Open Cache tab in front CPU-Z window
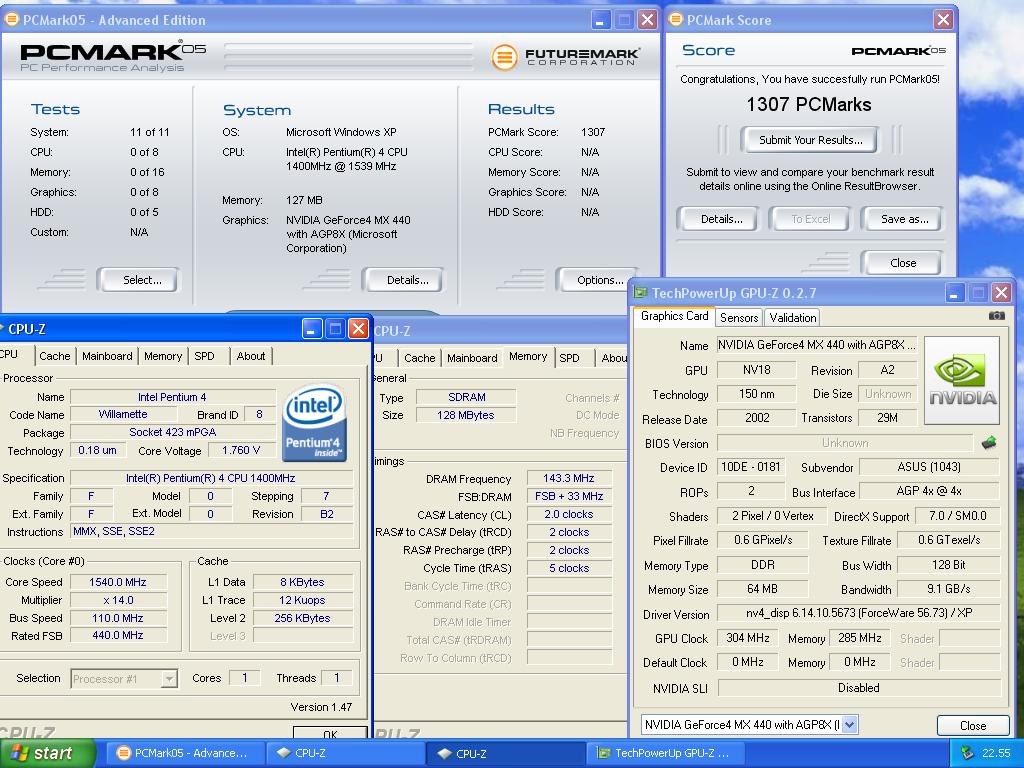The width and height of the screenshot is (1024, 768). (54, 356)
